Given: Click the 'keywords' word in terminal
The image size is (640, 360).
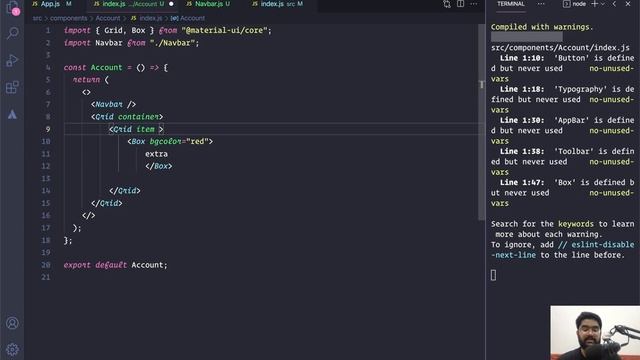Looking at the screenshot, I should click(x=576, y=224).
